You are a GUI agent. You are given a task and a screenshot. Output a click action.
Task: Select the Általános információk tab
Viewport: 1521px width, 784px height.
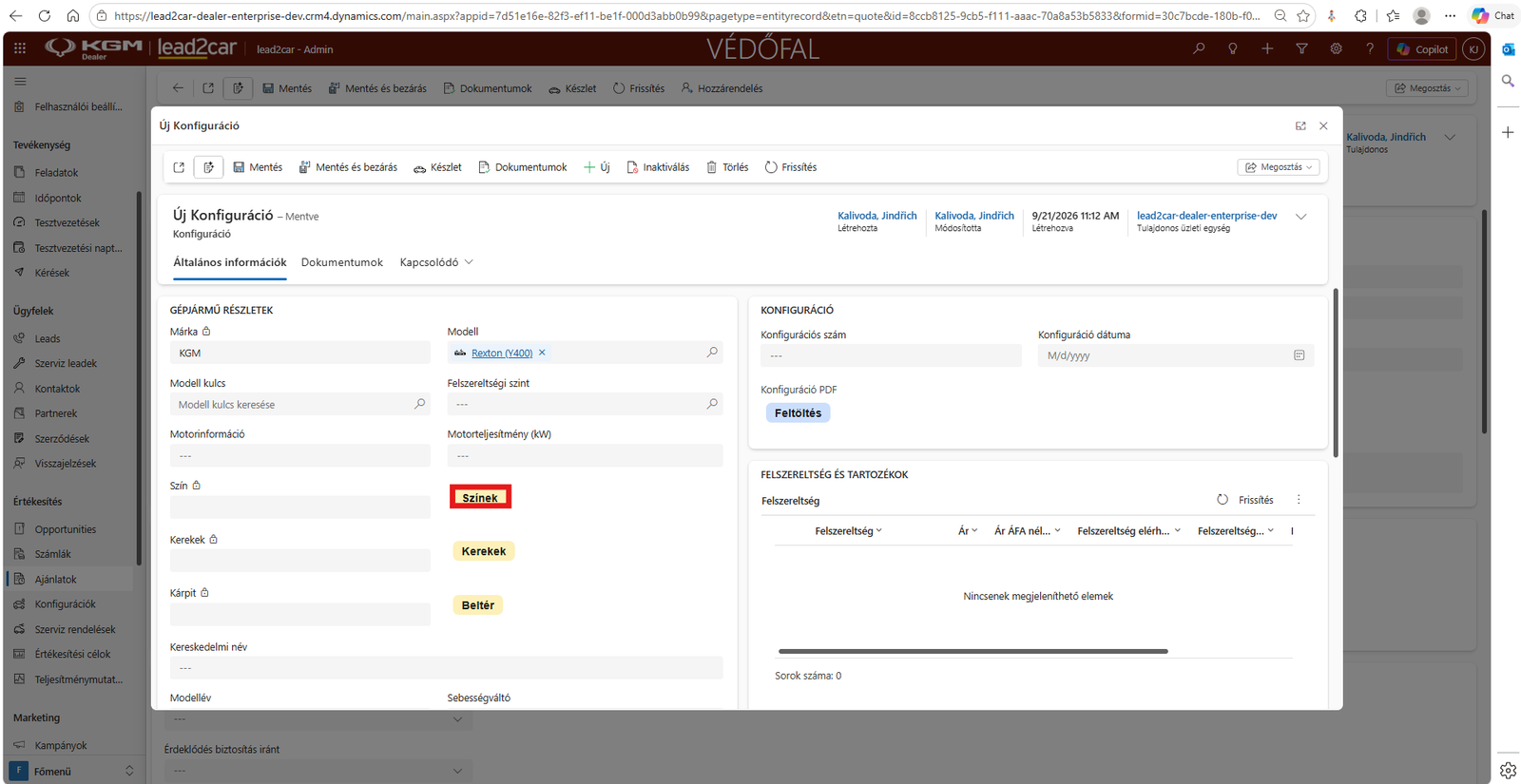coord(230,262)
